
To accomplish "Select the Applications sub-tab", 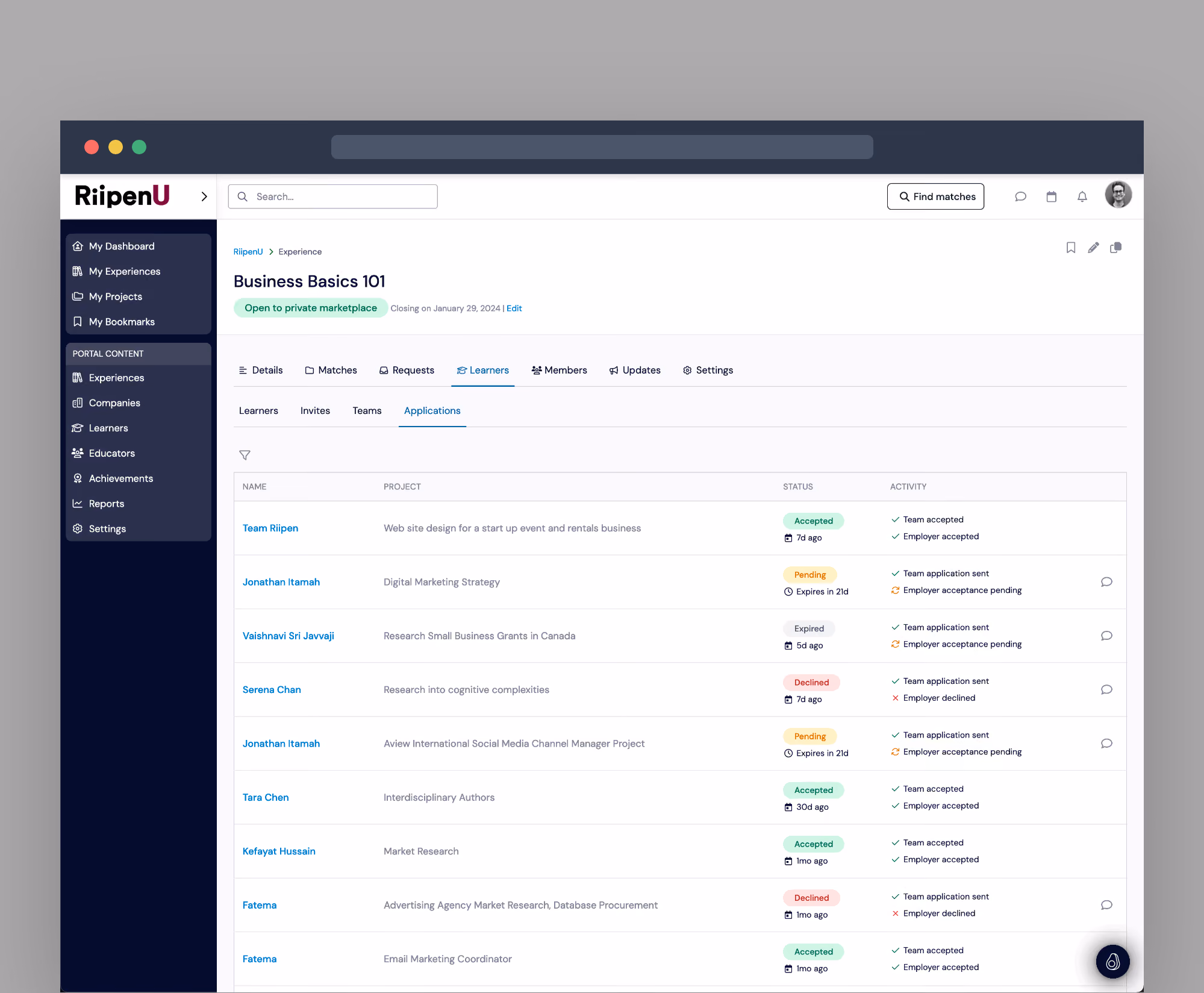I will point(432,411).
